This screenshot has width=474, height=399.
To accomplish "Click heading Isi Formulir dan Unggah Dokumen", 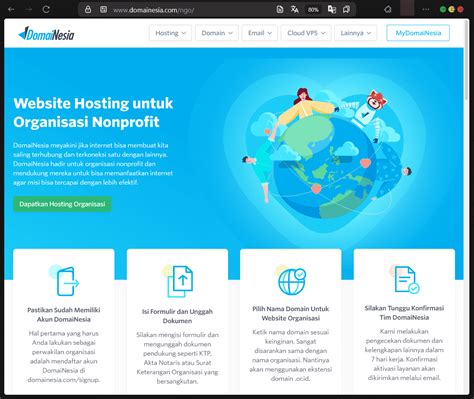I will (x=177, y=316).
